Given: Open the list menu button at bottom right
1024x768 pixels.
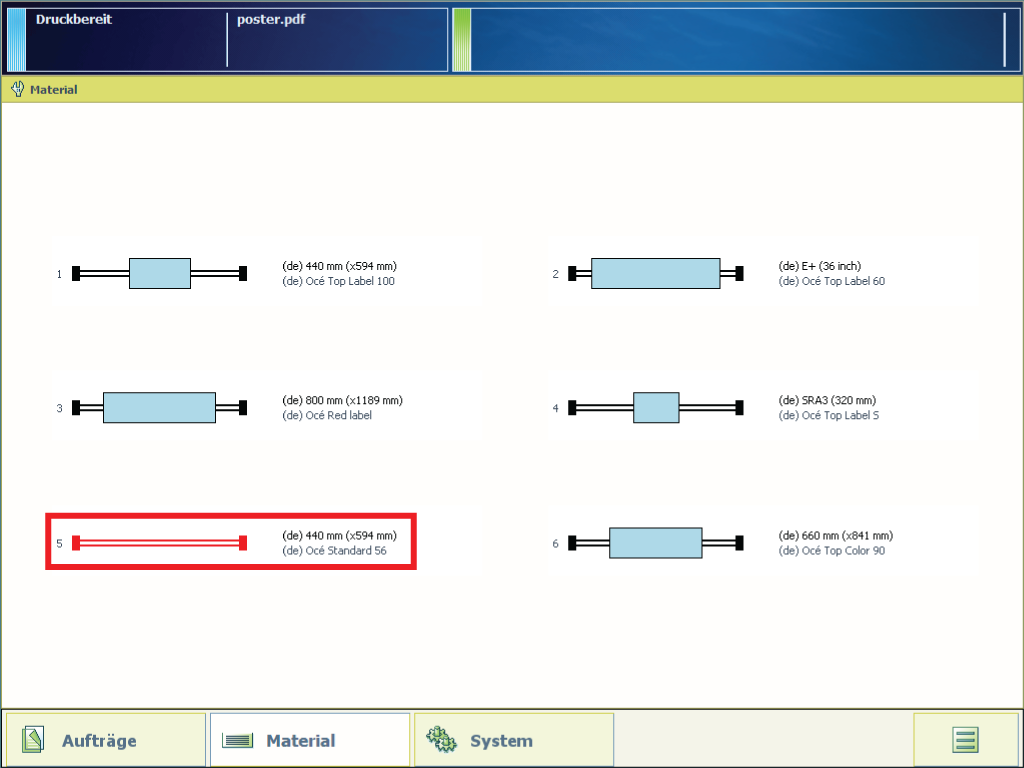Looking at the screenshot, I should (965, 740).
